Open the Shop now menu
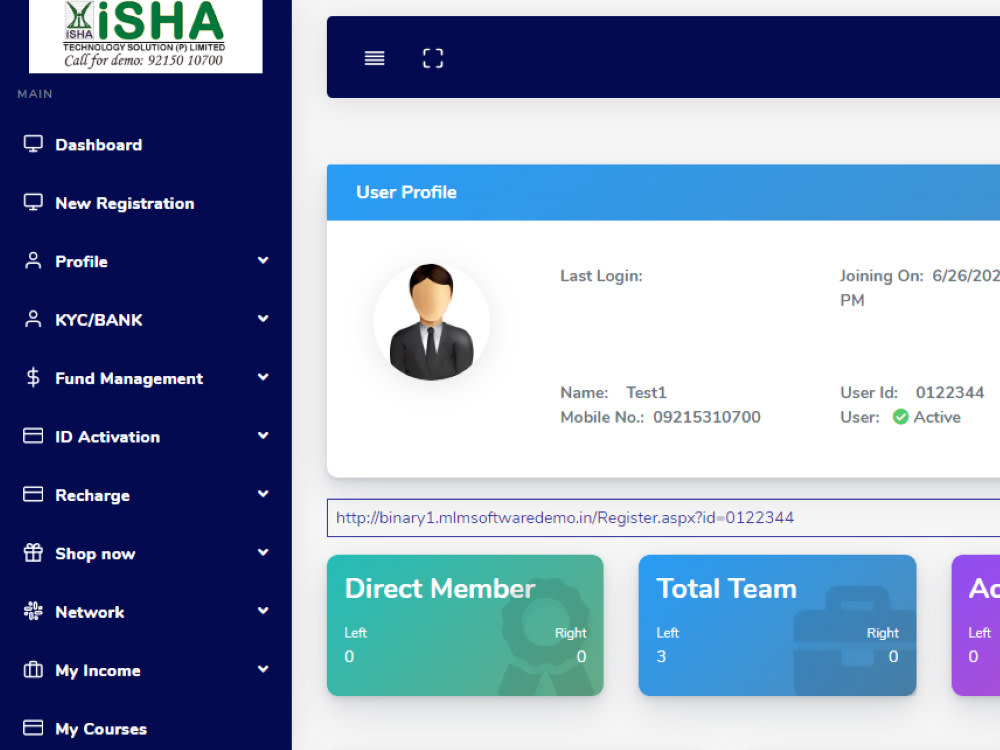1000x750 pixels. (95, 554)
